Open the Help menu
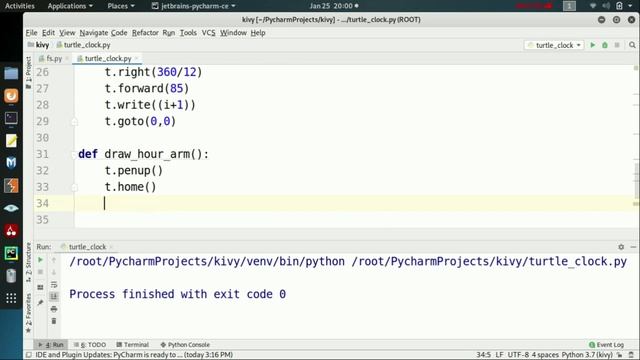The height and width of the screenshot is (360, 640). (x=258, y=33)
